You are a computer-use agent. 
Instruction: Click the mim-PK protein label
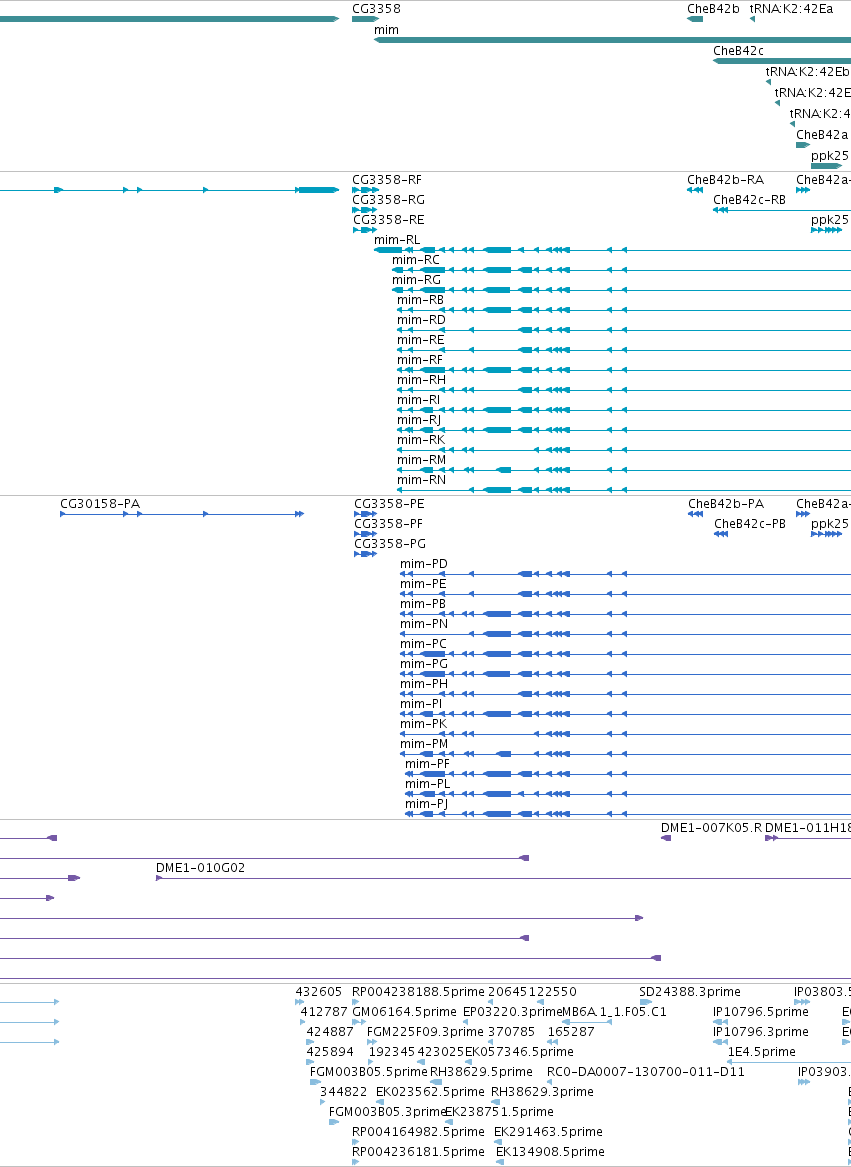424,724
